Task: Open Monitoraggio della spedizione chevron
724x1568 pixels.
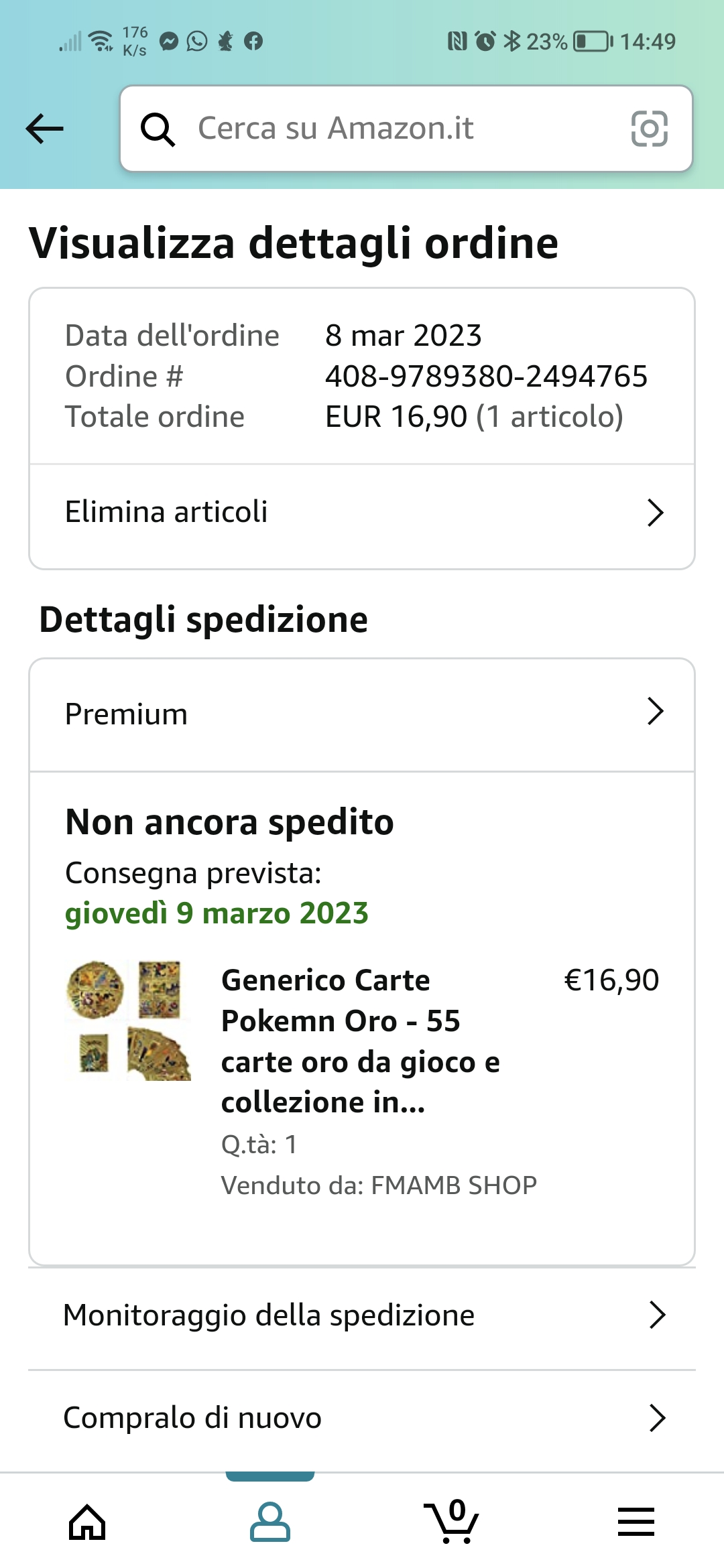Action: click(x=657, y=1315)
